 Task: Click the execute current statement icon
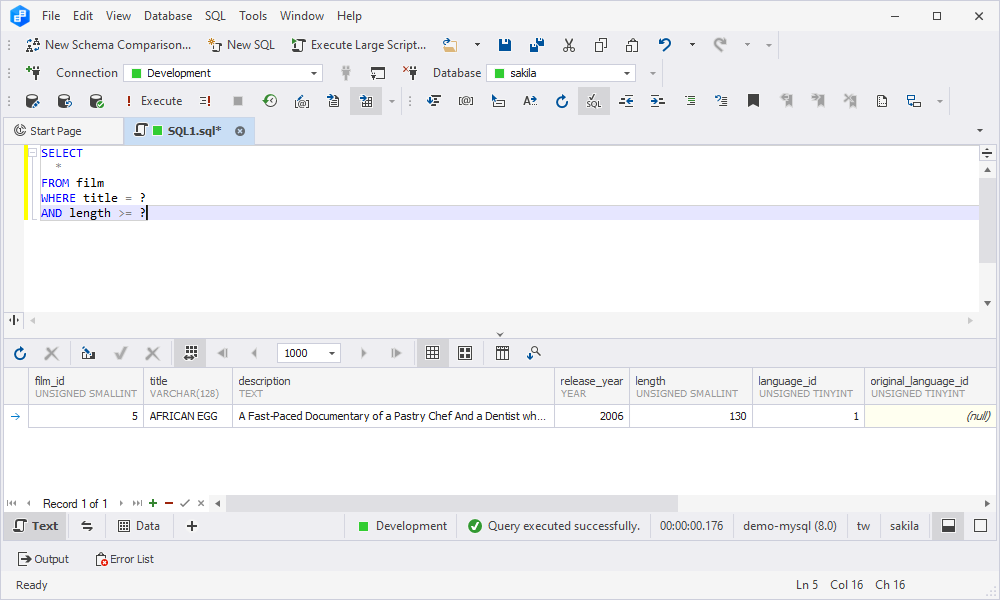205,101
